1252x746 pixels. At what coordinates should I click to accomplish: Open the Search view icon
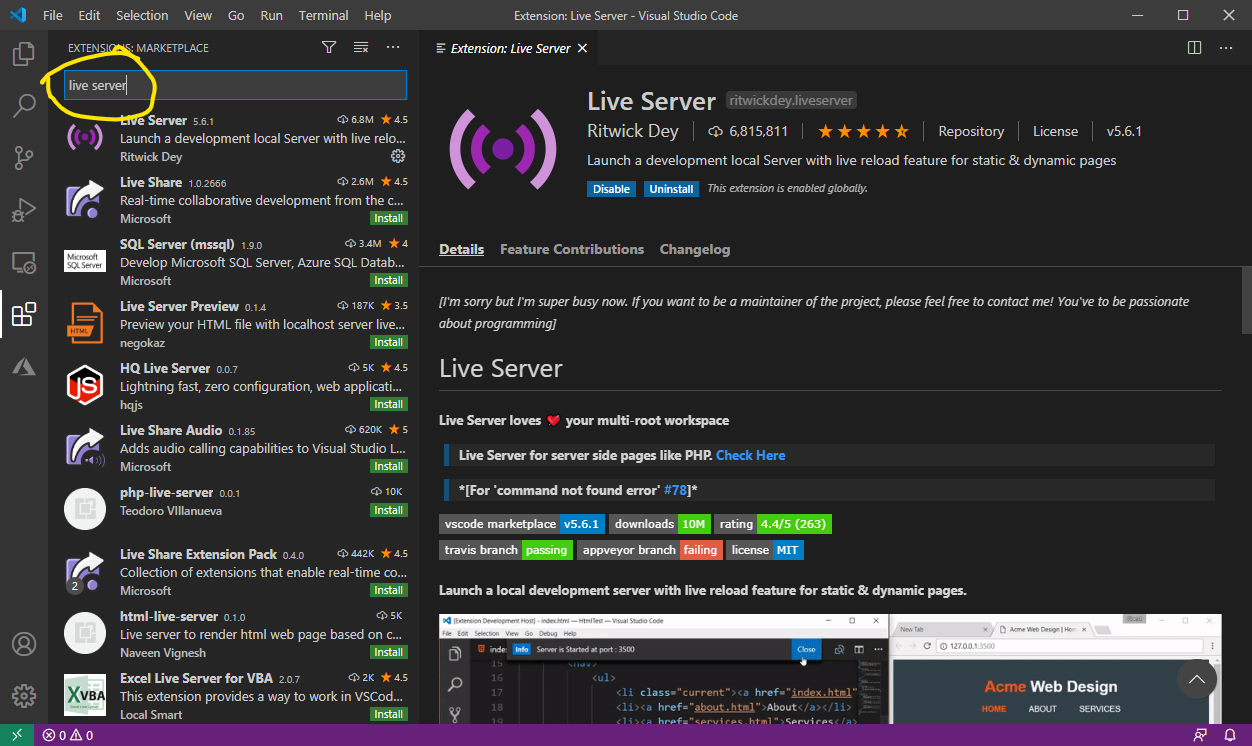(x=24, y=106)
